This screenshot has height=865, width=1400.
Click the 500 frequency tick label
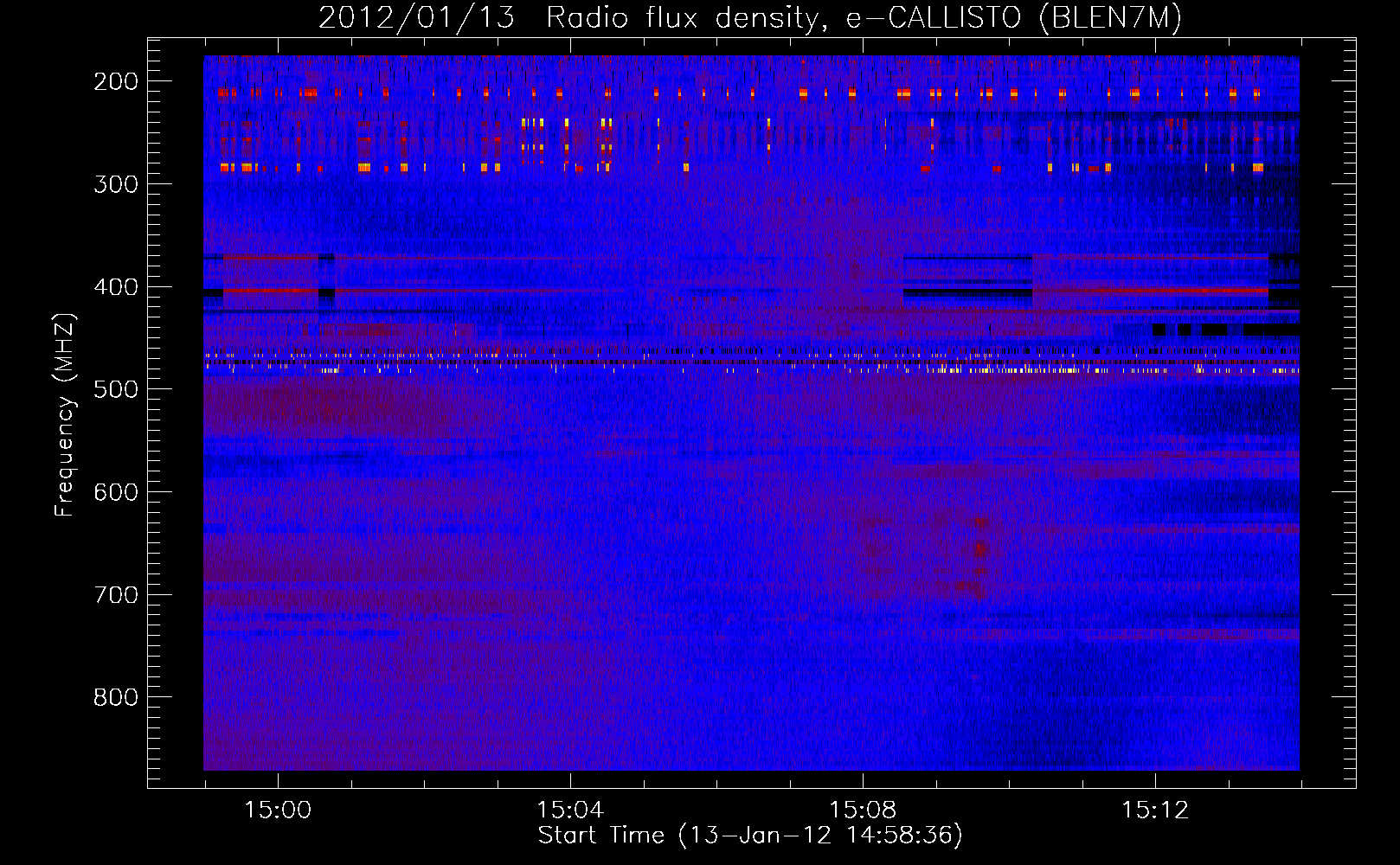pos(116,389)
